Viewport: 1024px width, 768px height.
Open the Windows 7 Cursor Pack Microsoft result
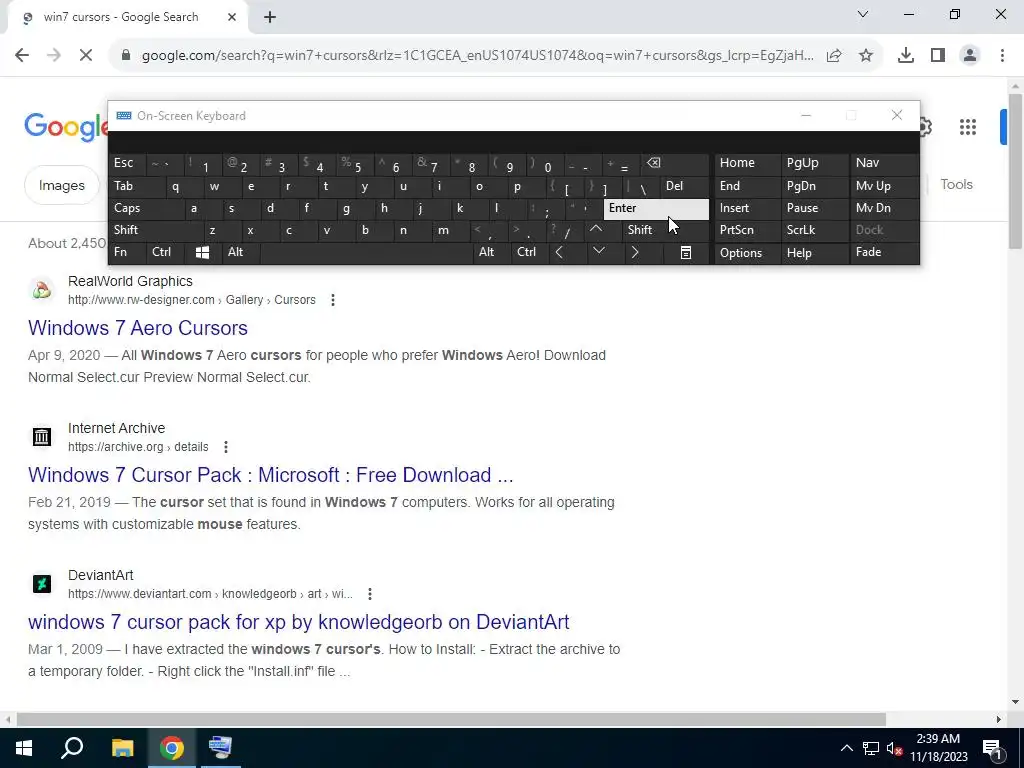coord(270,475)
